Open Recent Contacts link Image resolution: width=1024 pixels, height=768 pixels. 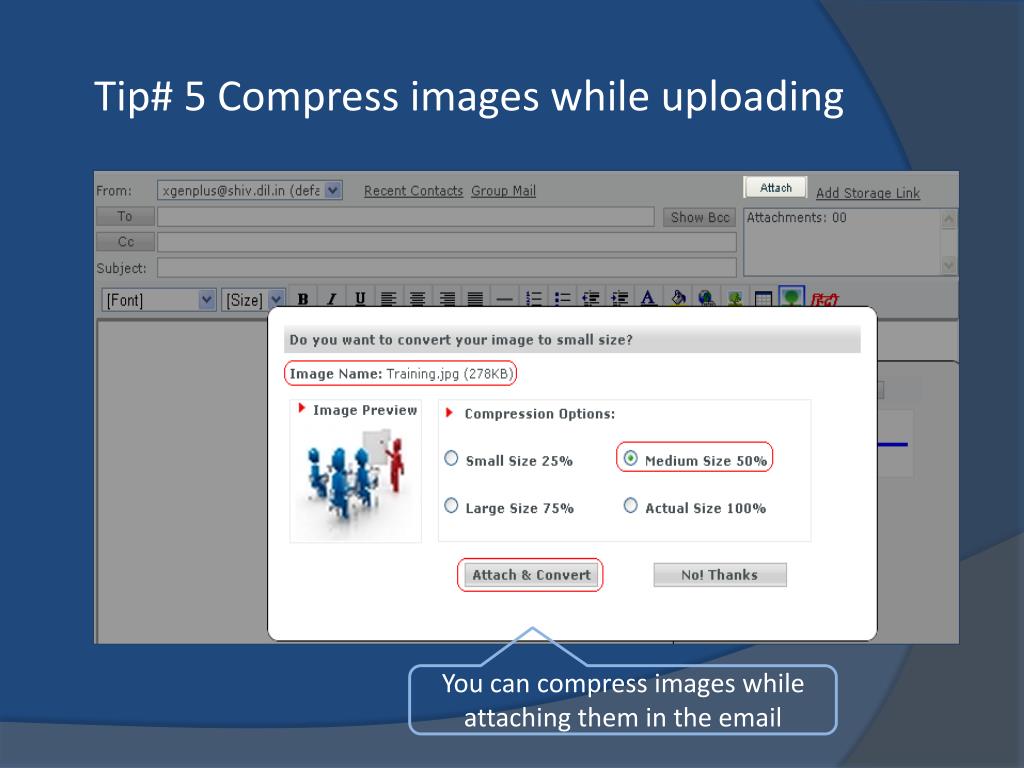click(x=413, y=191)
